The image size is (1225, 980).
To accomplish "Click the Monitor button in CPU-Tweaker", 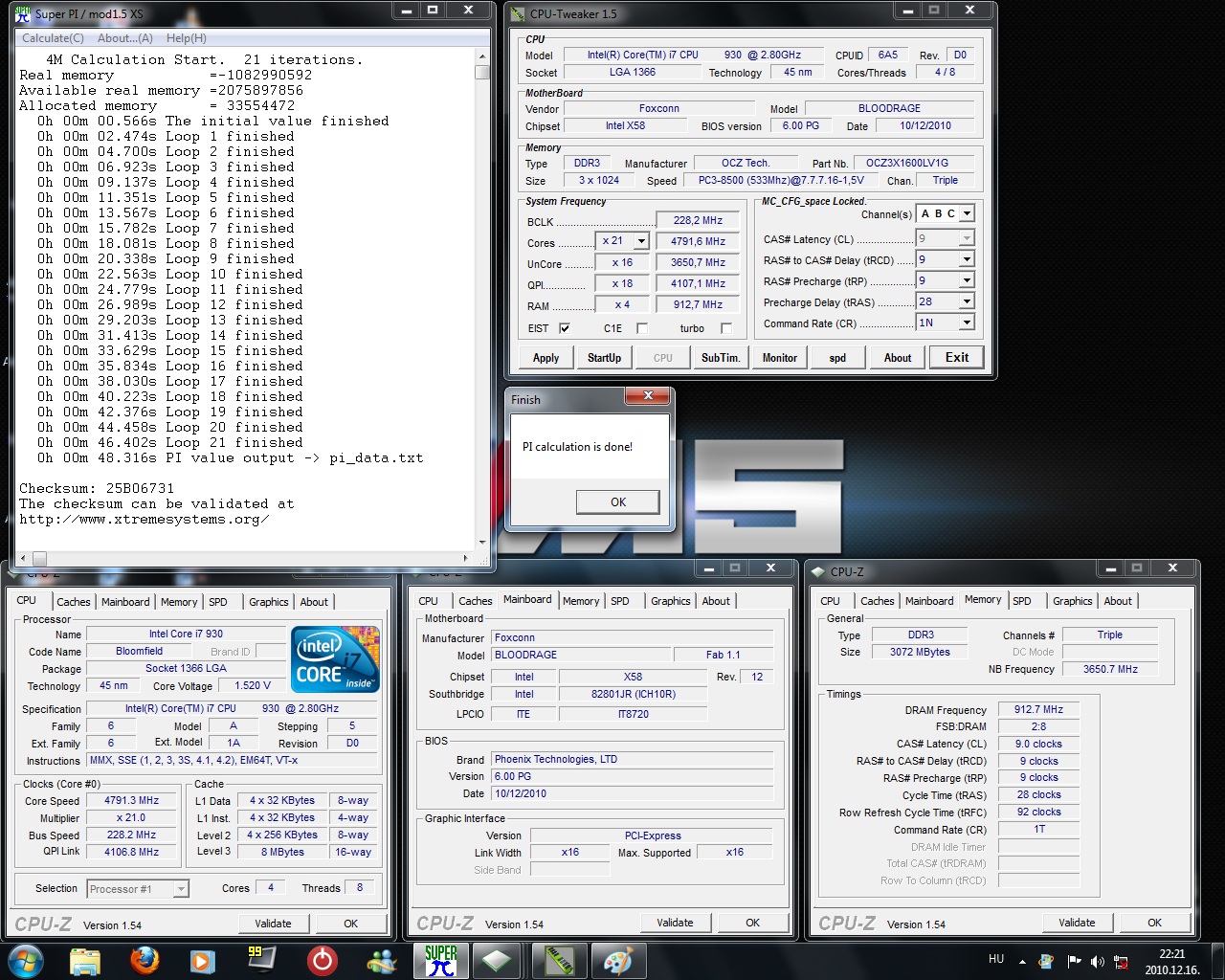I will click(780, 358).
